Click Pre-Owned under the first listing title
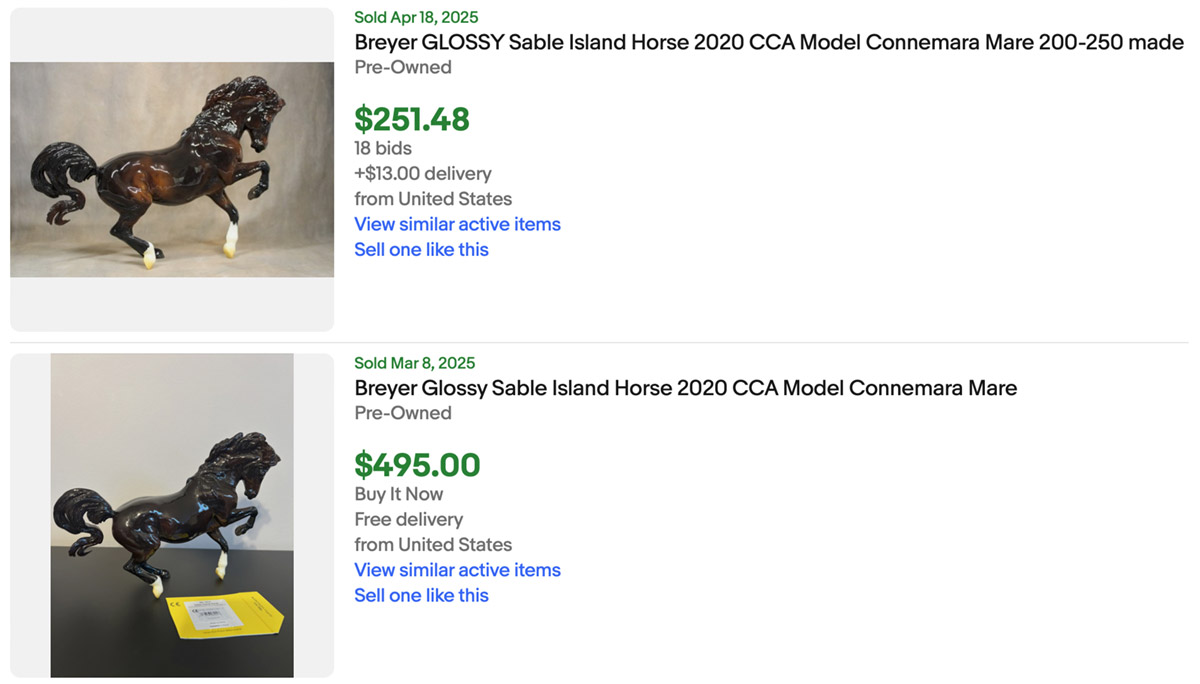1200x684 pixels. 402,67
